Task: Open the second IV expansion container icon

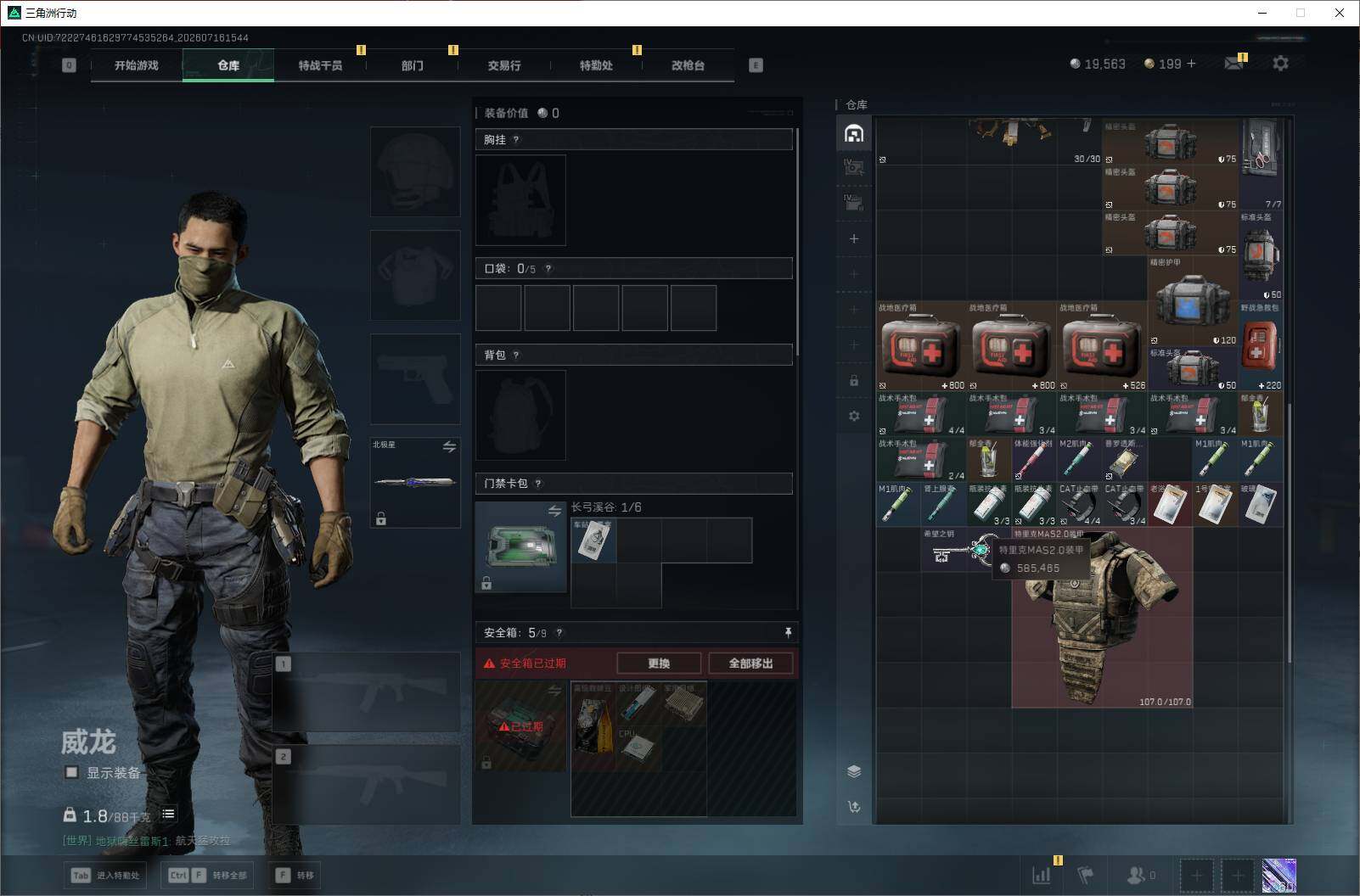Action: (854, 203)
